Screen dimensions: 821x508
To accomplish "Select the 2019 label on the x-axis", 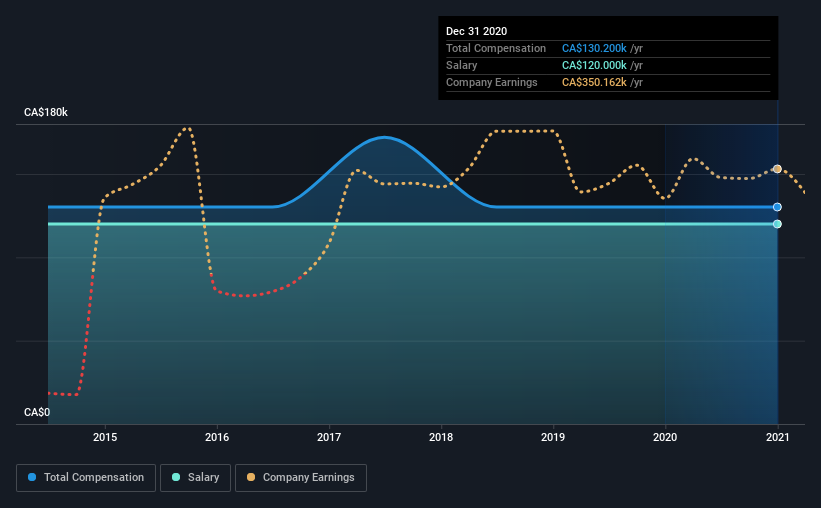I will tap(553, 437).
